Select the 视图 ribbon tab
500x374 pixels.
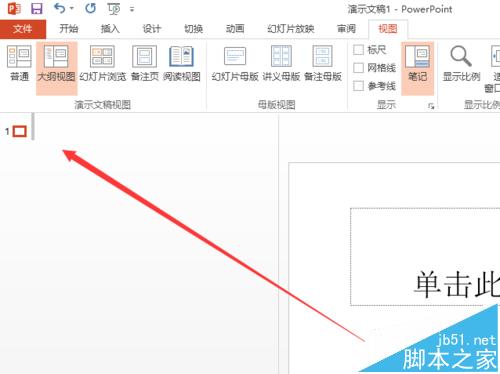coord(388,29)
